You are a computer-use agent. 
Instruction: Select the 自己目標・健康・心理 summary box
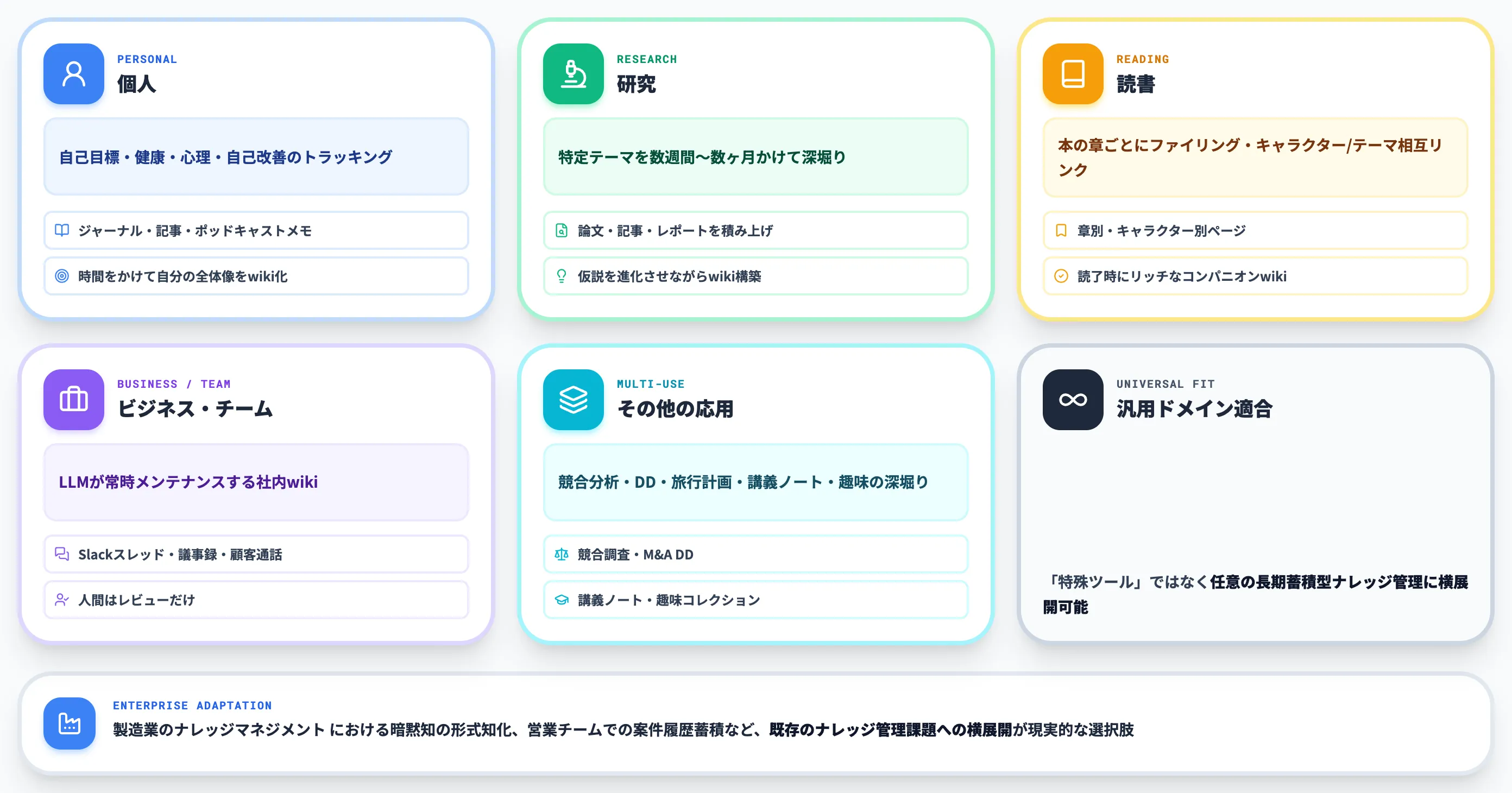coord(256,157)
